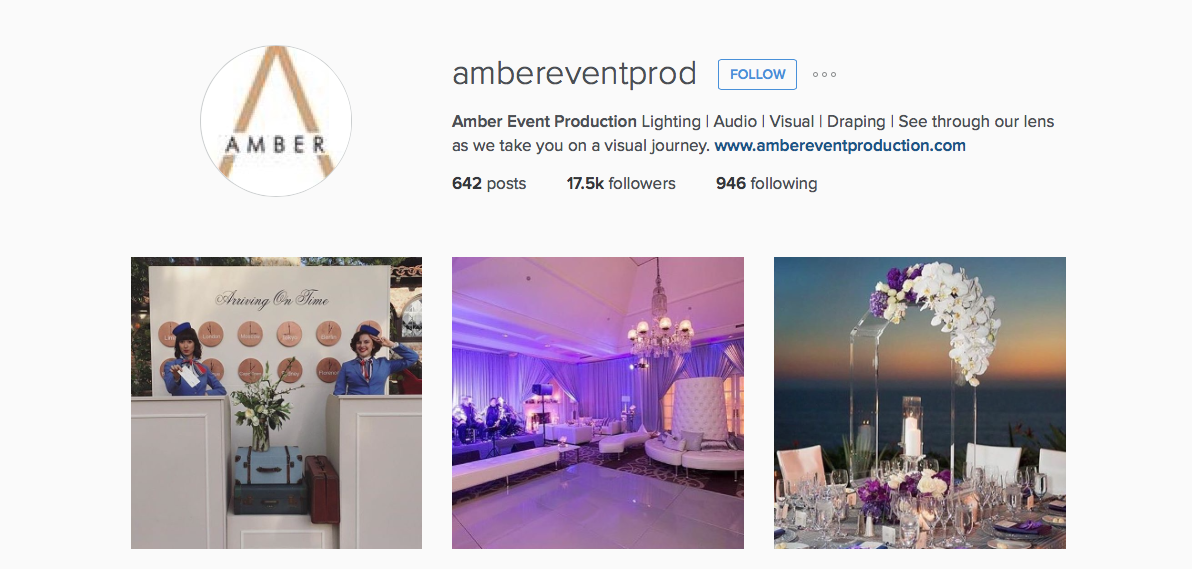The image size is (1192, 569).
Task: Click the 'Lighting | Audio | Visual | Draping' bio text
Action: (763, 122)
